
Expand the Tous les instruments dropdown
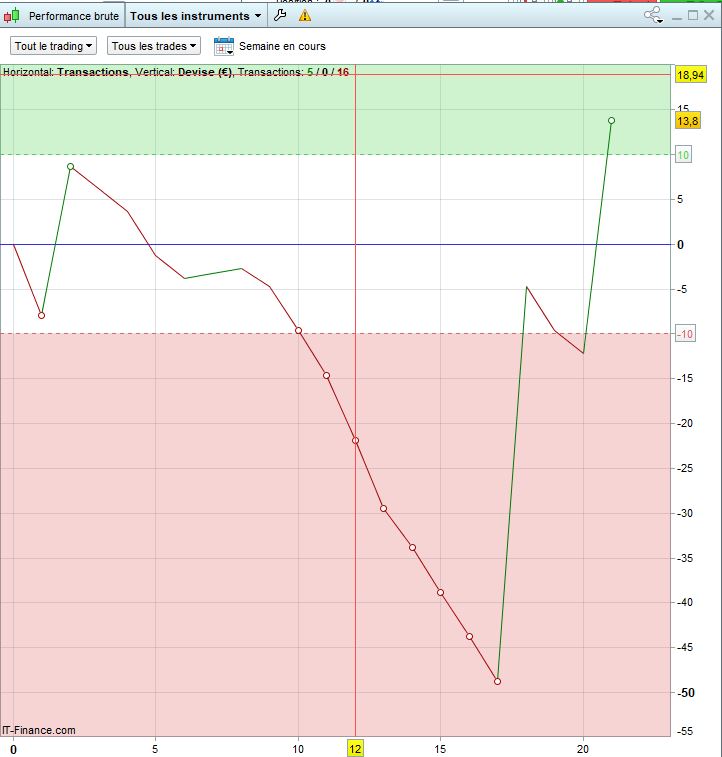pyautogui.click(x=195, y=16)
